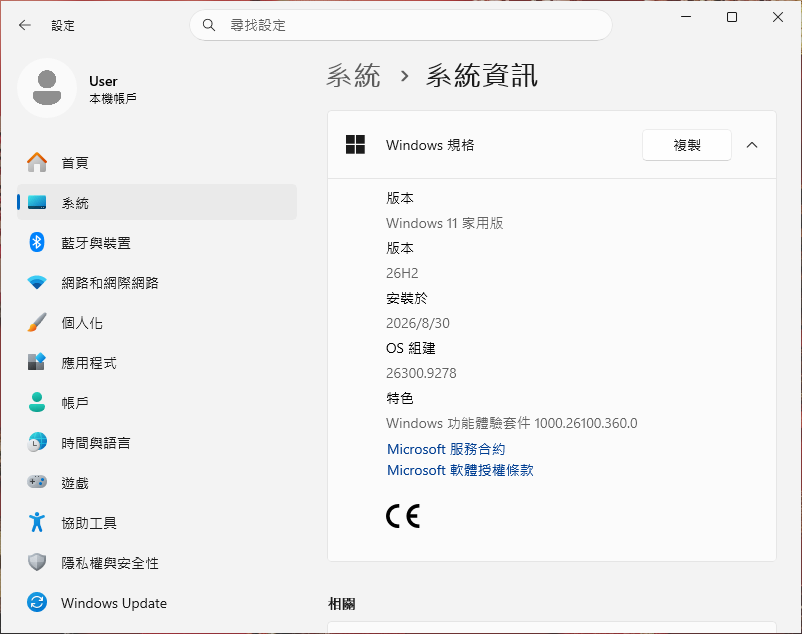Viewport: 802px width, 634px height.
Task: Open the gamepad icon for 遊戲
Action: point(37,482)
